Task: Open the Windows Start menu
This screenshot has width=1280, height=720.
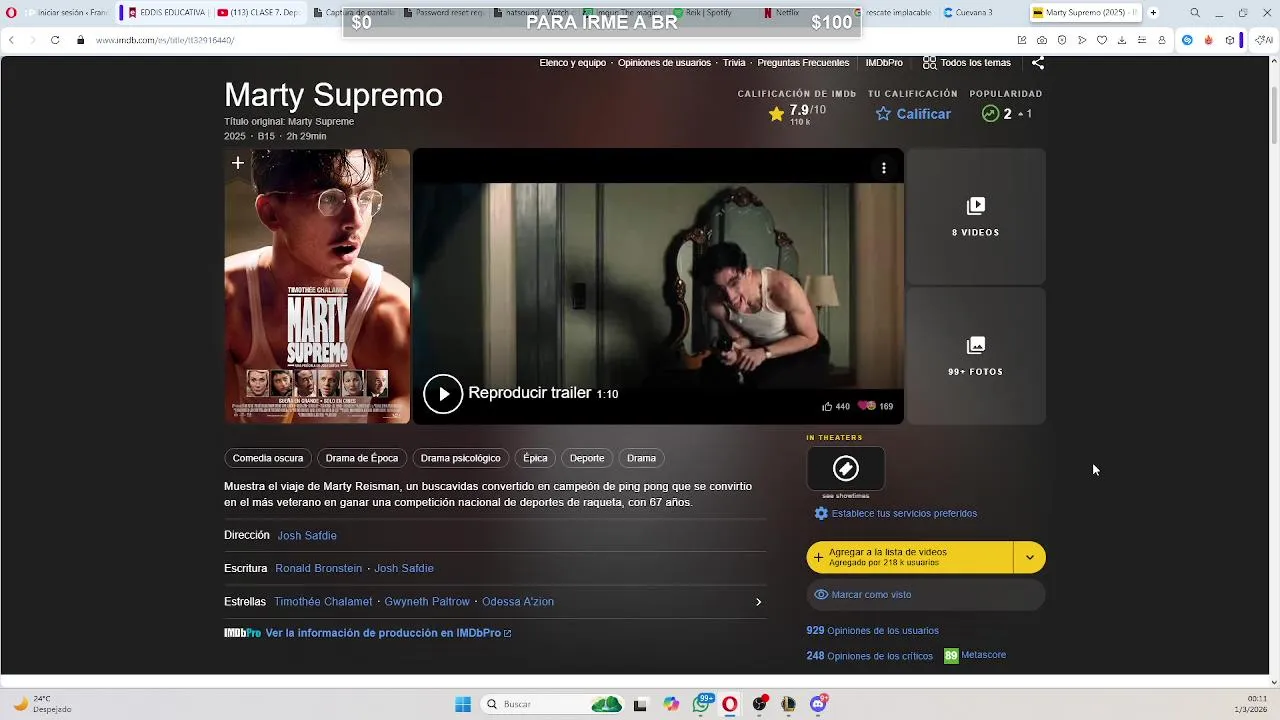Action: 463,704
